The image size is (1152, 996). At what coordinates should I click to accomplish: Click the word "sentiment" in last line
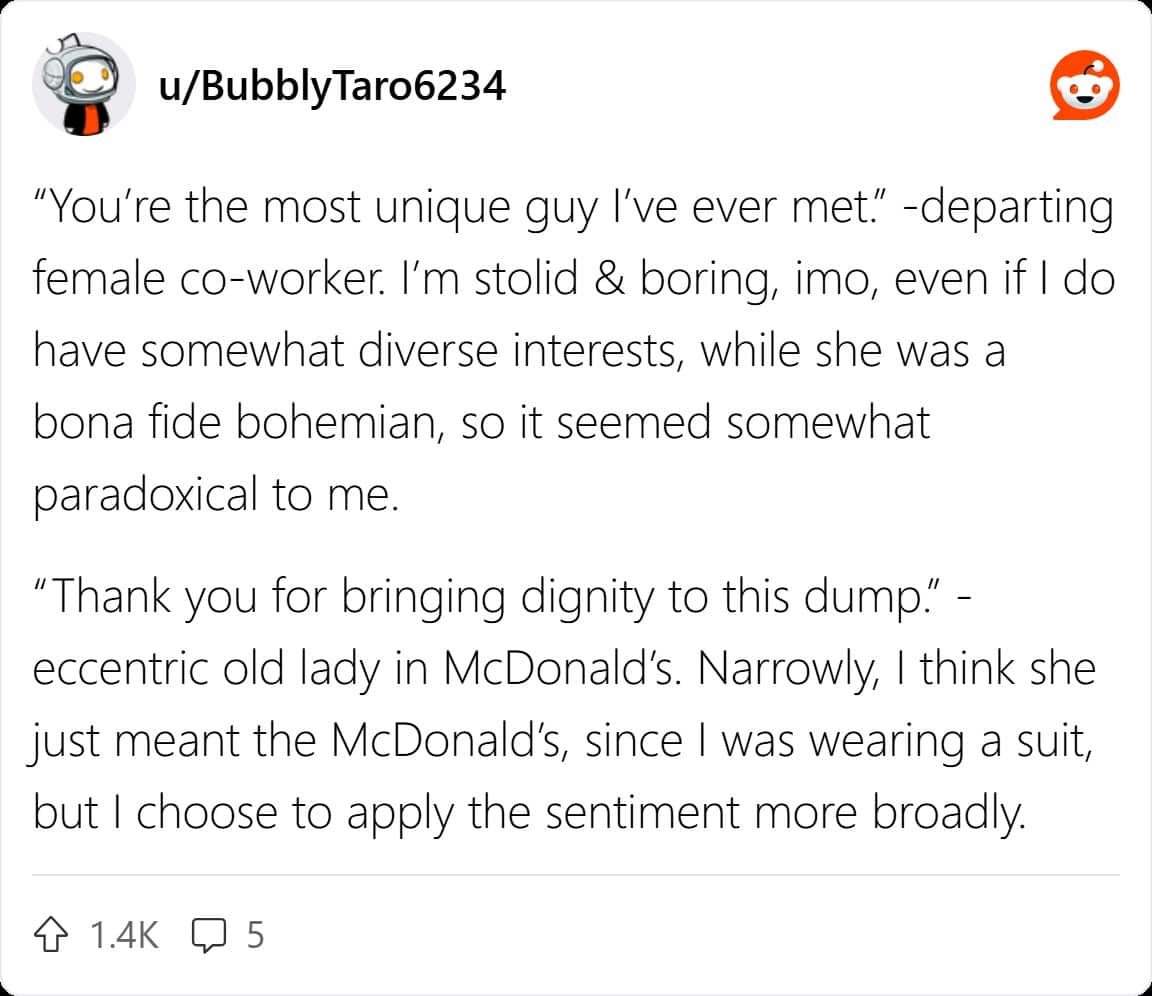(x=642, y=814)
